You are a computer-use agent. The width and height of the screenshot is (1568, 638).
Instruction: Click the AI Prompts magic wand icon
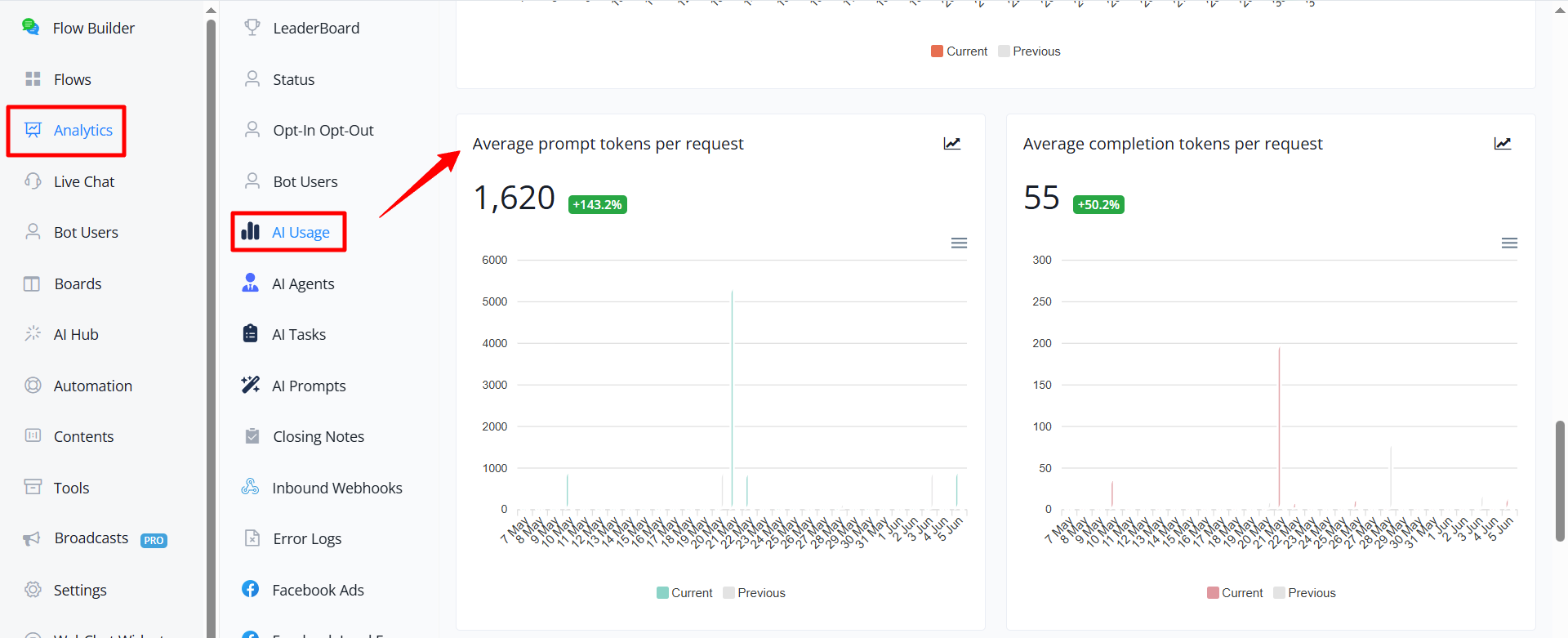point(251,385)
